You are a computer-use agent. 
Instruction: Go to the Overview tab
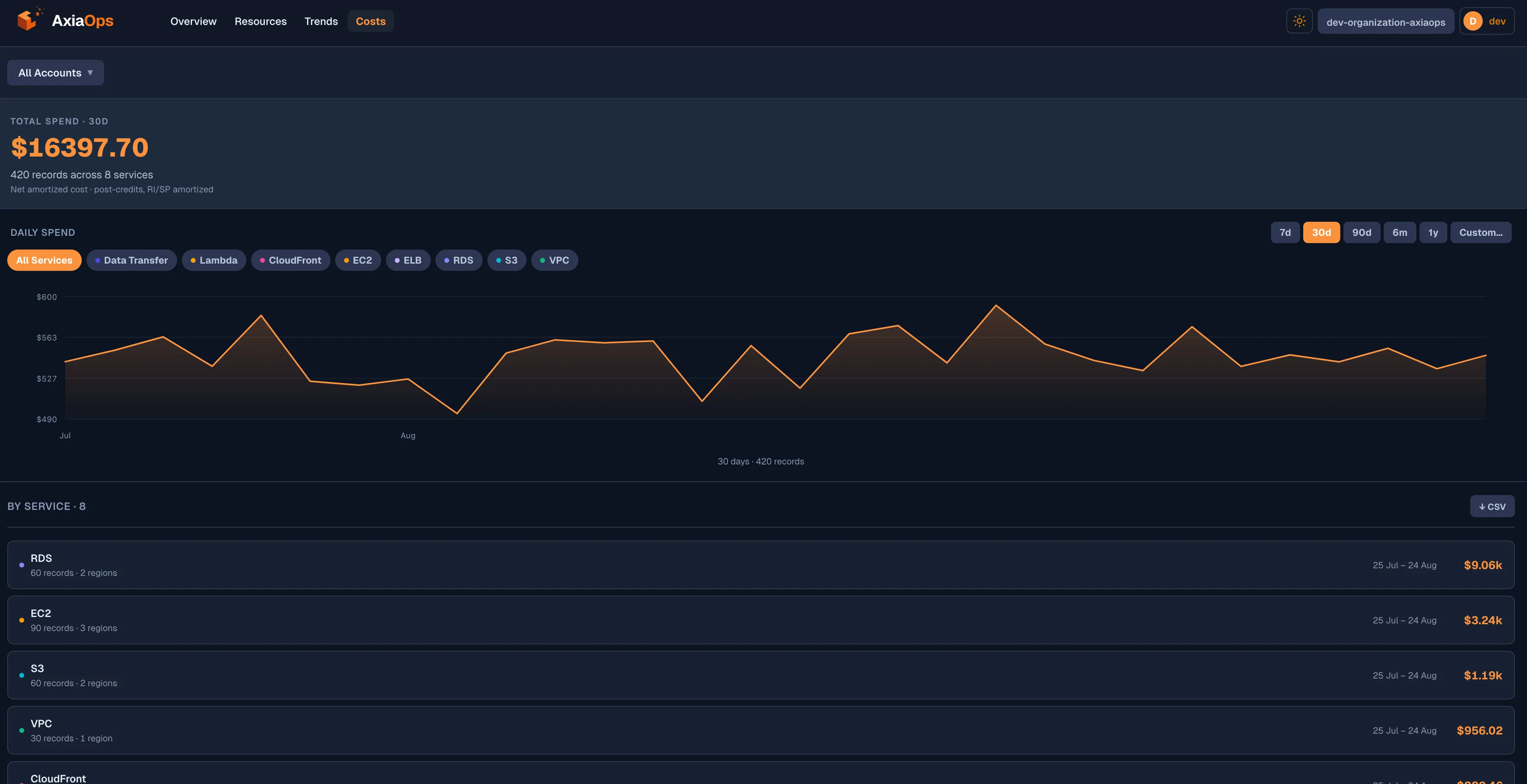click(x=193, y=21)
